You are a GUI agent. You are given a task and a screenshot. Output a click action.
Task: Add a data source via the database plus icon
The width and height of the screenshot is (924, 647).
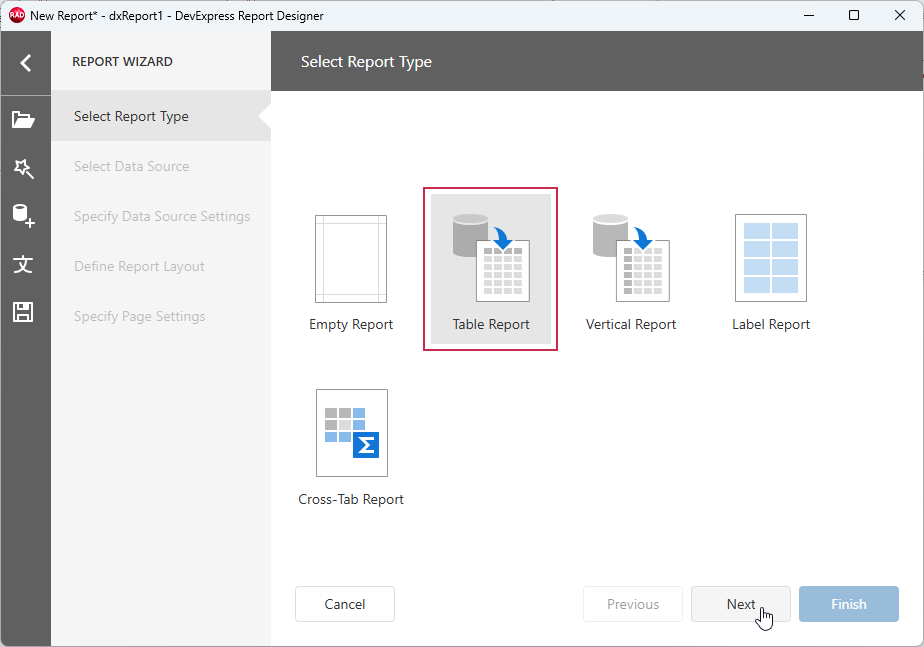24,216
